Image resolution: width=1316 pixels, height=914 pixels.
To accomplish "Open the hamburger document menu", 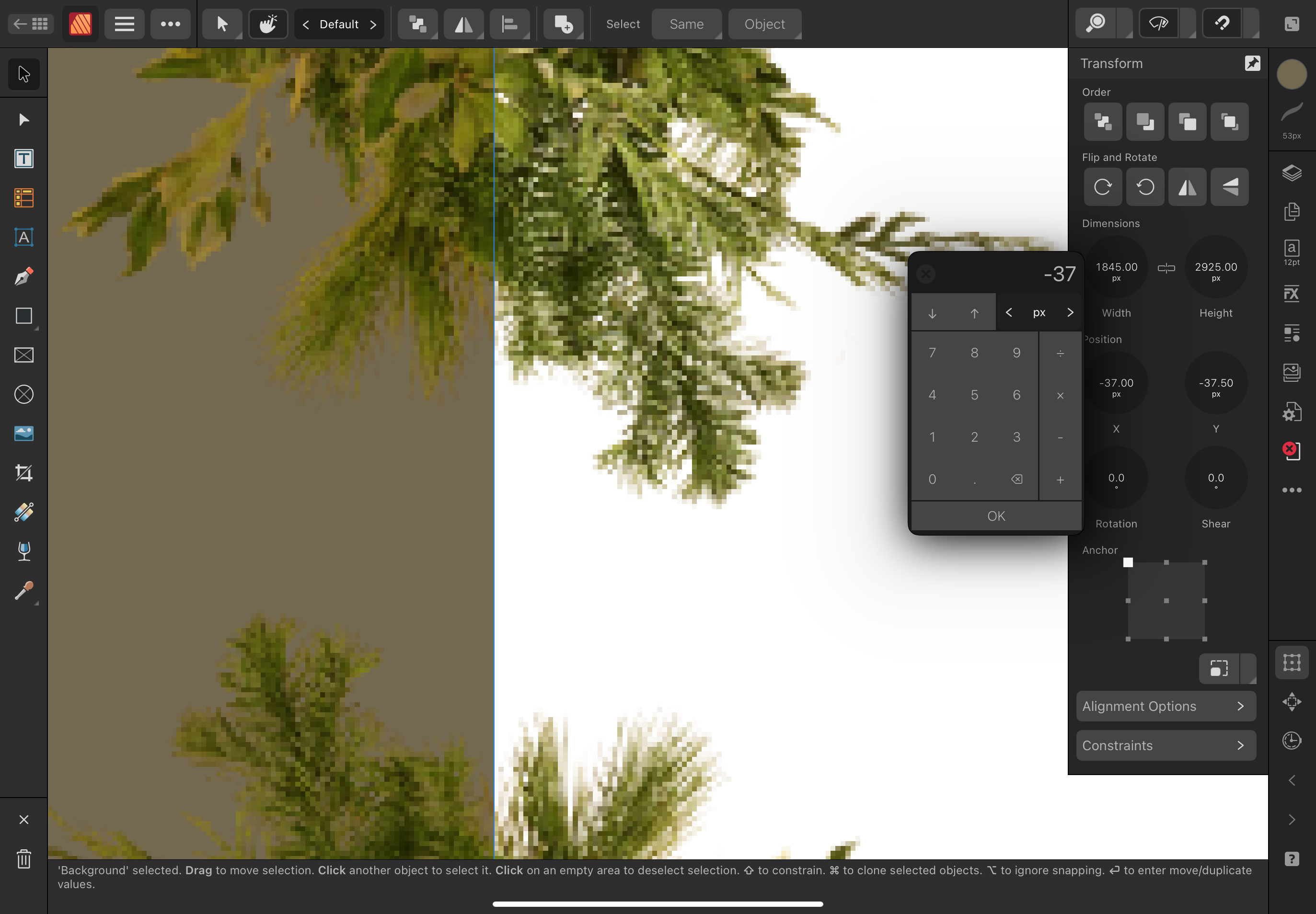I will pos(124,24).
